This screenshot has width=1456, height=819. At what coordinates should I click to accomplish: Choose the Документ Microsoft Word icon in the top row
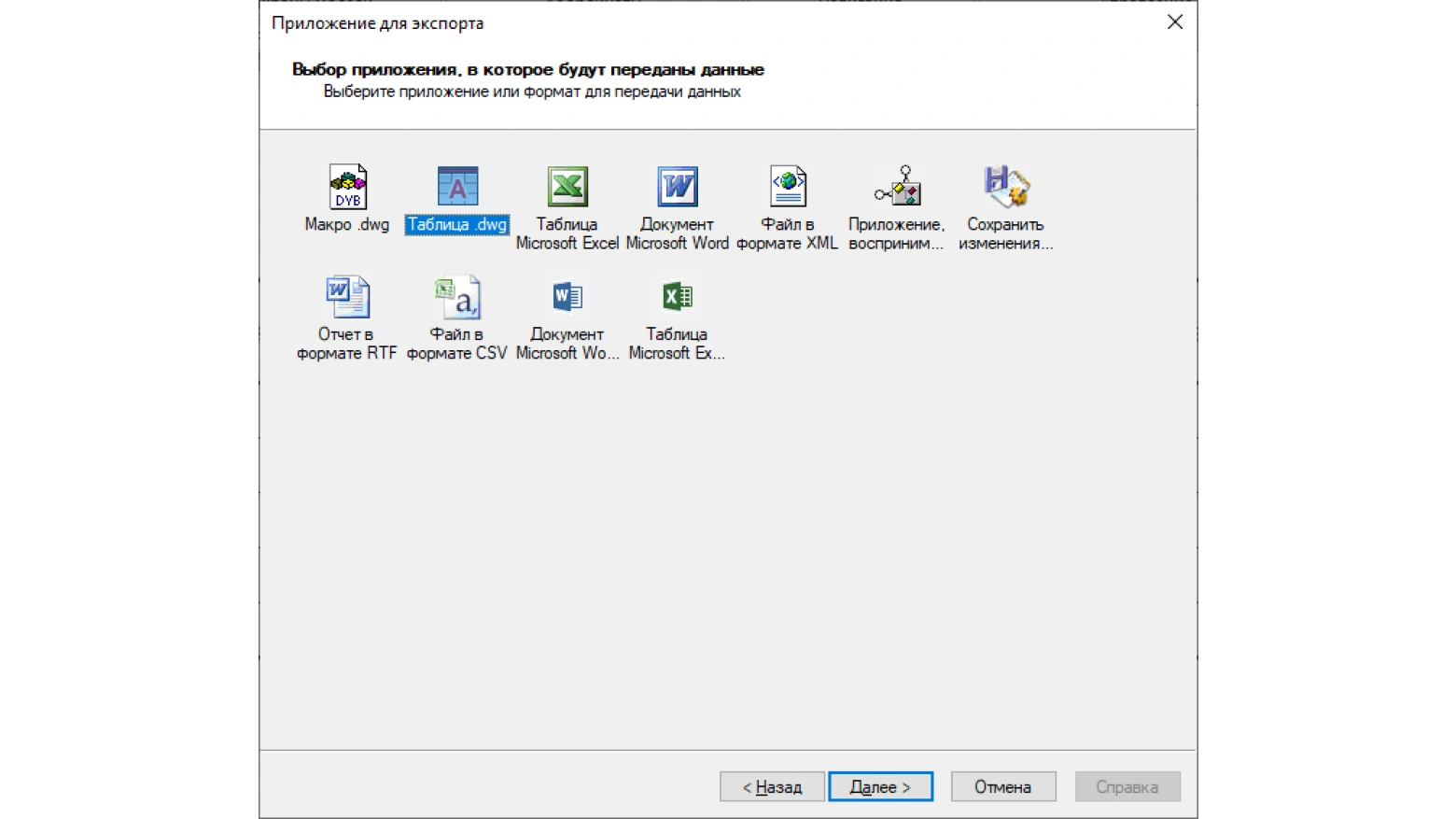pyautogui.click(x=678, y=187)
